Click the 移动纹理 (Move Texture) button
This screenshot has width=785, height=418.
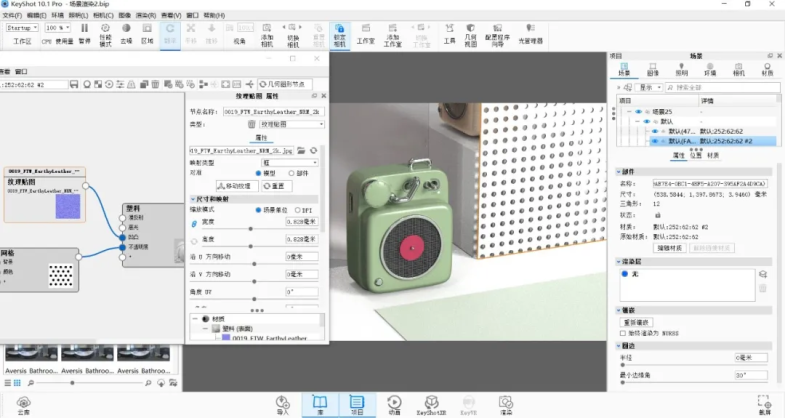point(237,186)
